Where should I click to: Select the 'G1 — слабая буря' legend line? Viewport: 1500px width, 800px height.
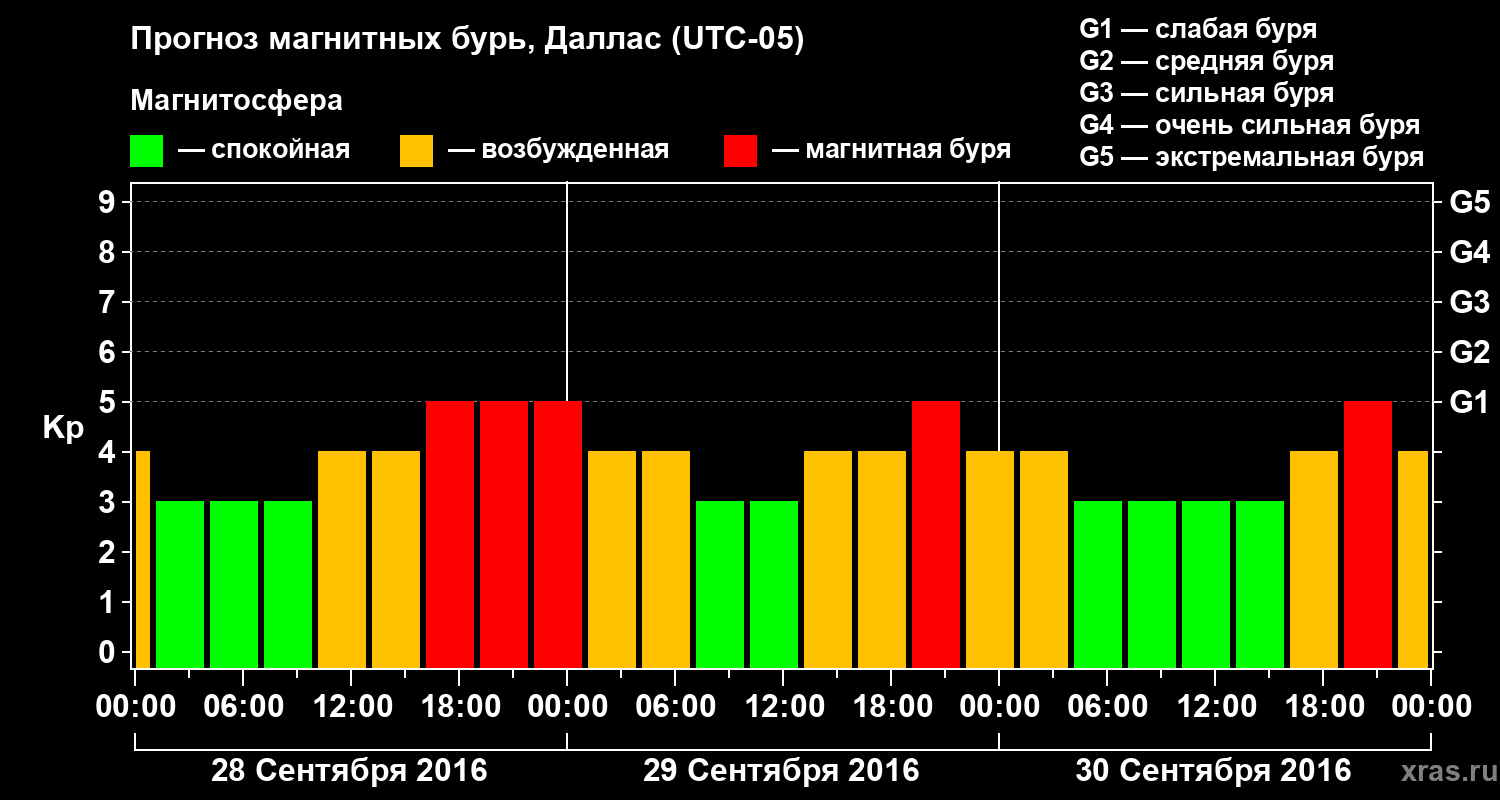point(1198,29)
